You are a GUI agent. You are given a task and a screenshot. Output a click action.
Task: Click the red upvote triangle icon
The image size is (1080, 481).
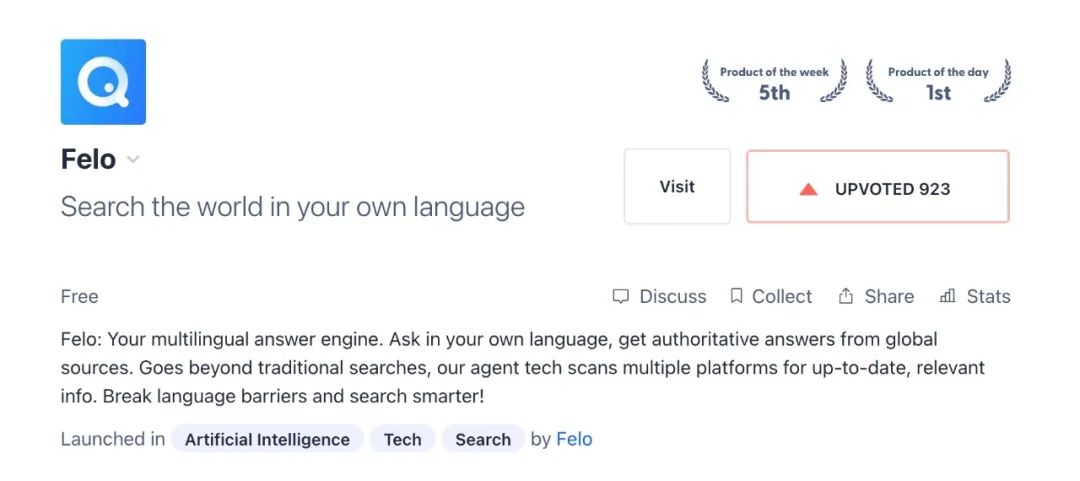809,189
